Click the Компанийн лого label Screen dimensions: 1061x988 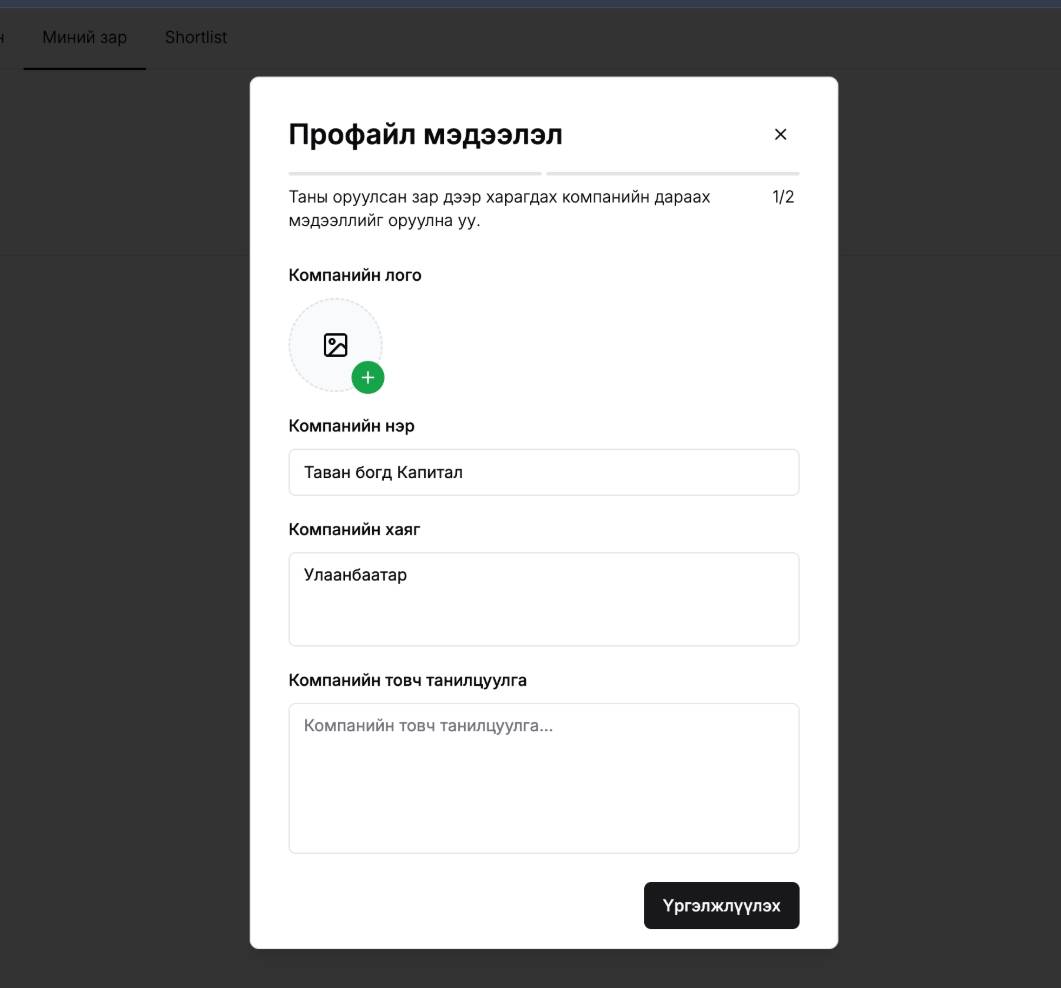(355, 275)
